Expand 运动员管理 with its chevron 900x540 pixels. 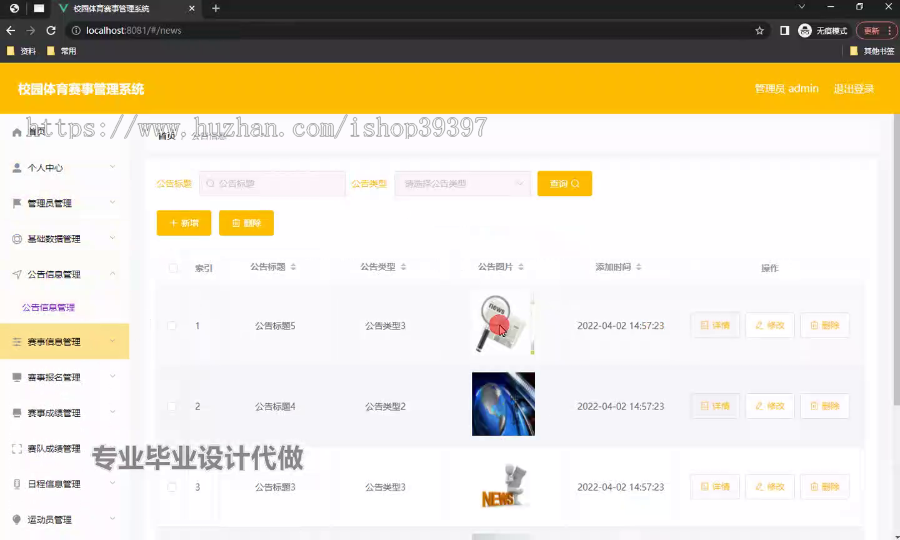coord(112,519)
